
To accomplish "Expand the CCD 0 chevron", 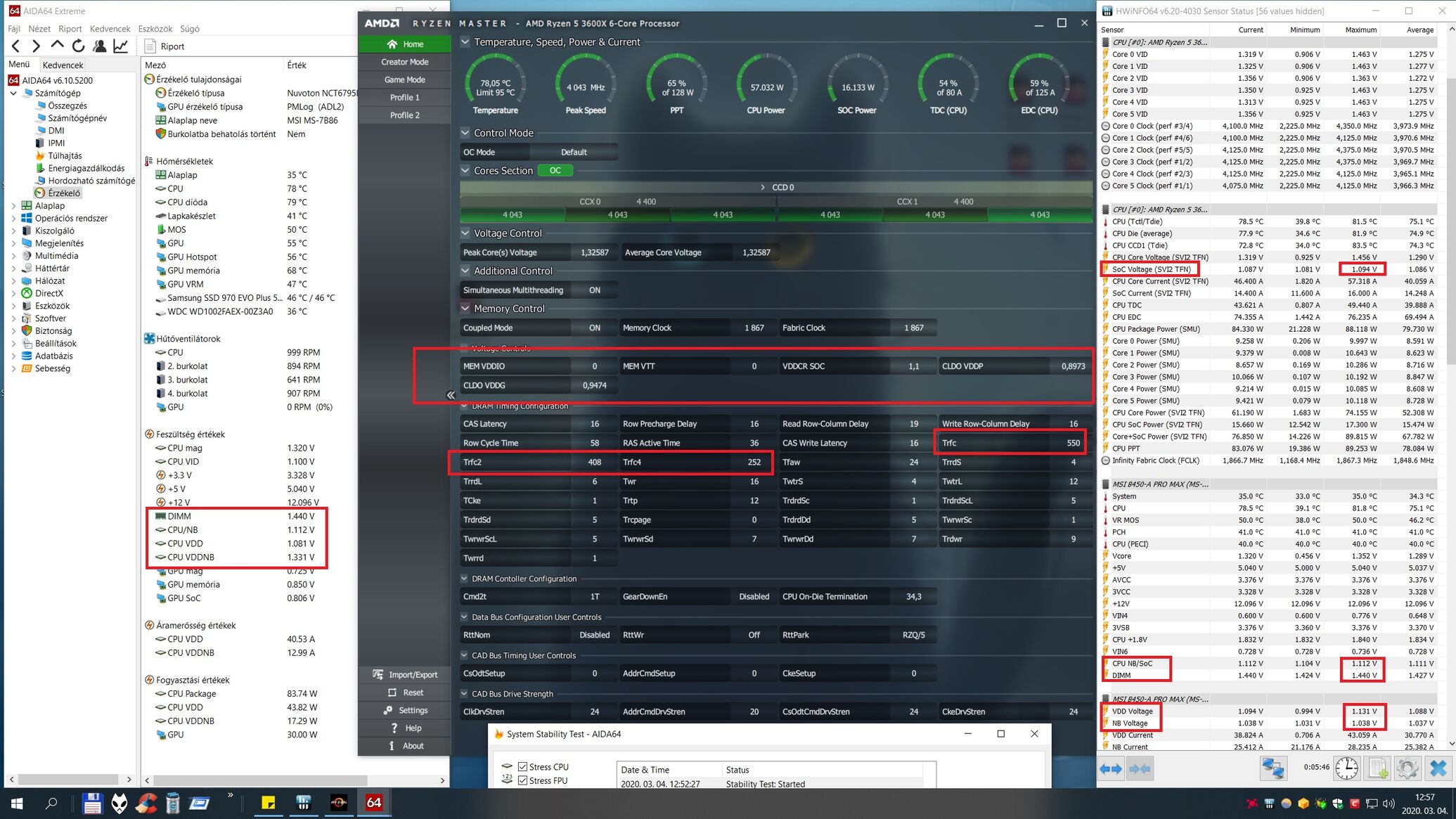I will [x=763, y=187].
